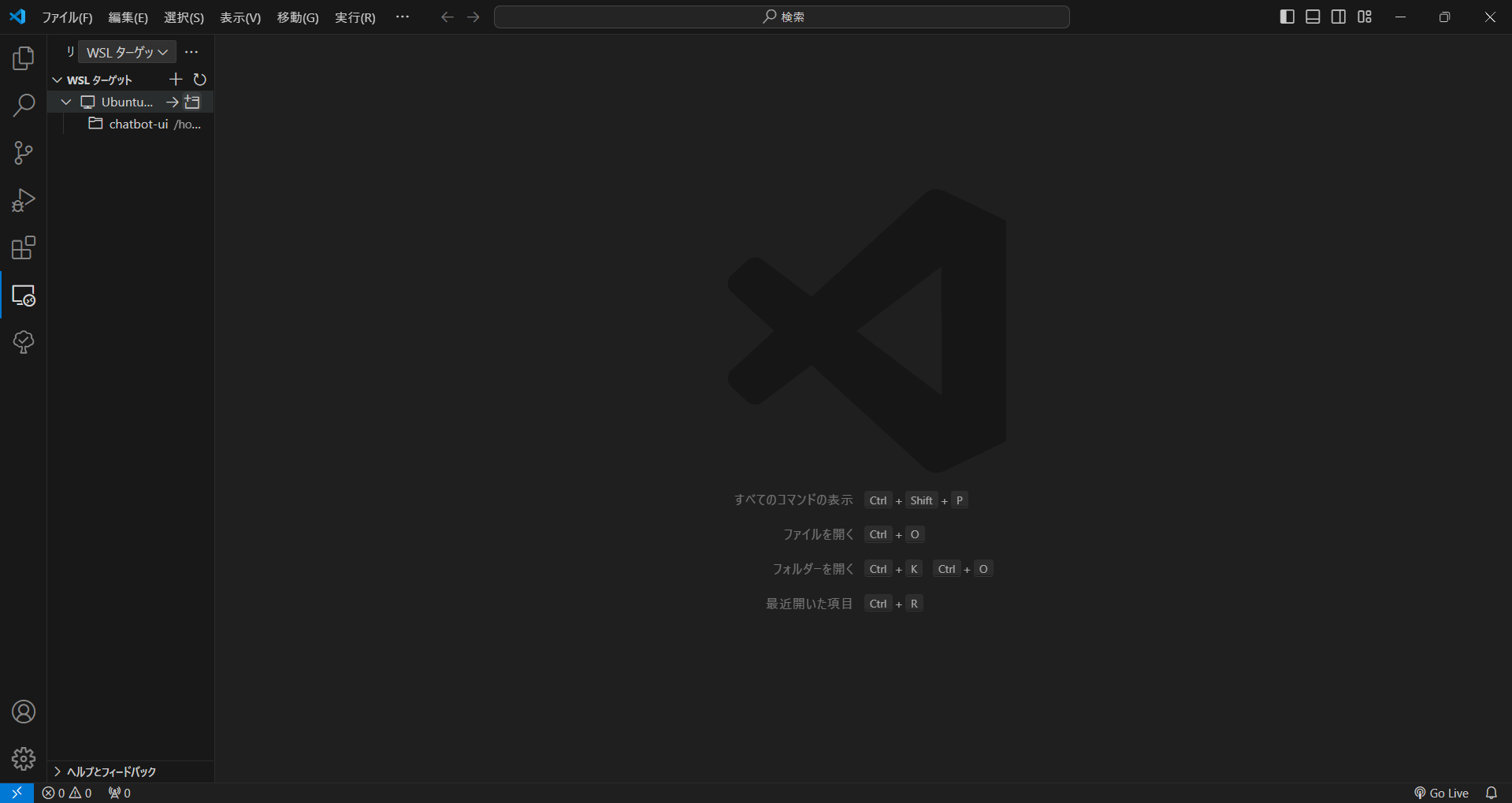This screenshot has width=1512, height=803.
Task: Refresh the WSL targets list
Action: (x=200, y=80)
